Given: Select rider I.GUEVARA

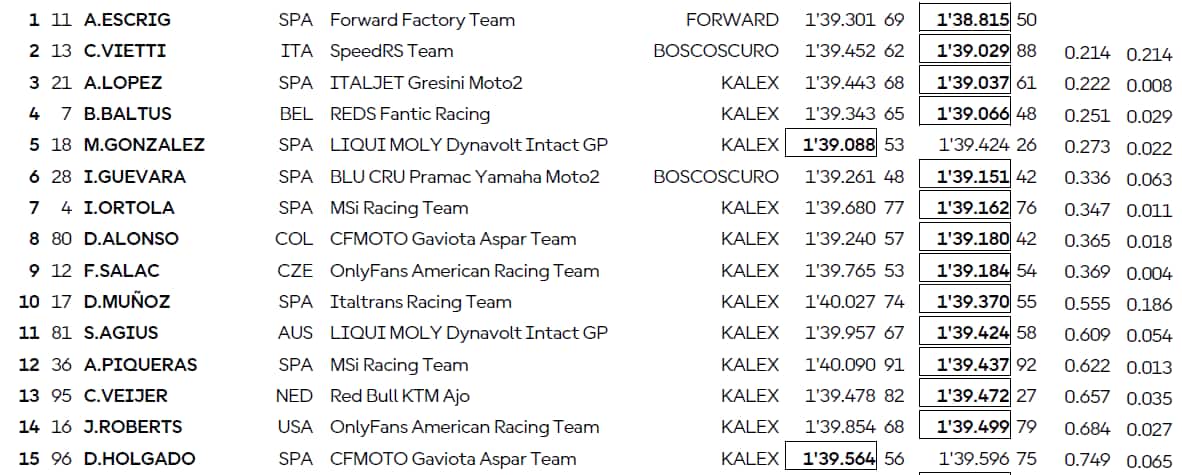Looking at the screenshot, I should pos(135,177).
